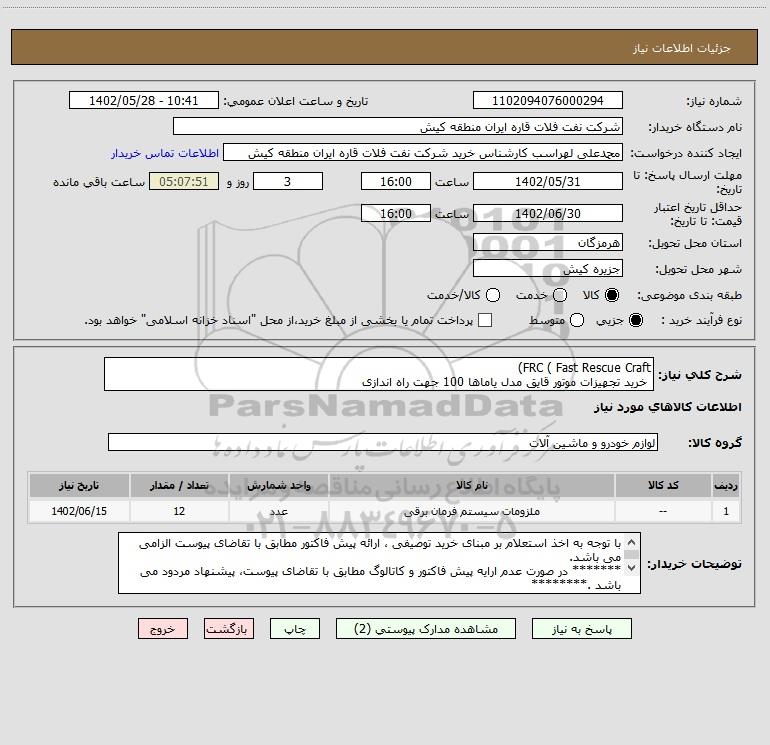Click the buyer organization name field
Image resolution: width=770 pixels, height=745 pixels.
tap(398, 126)
